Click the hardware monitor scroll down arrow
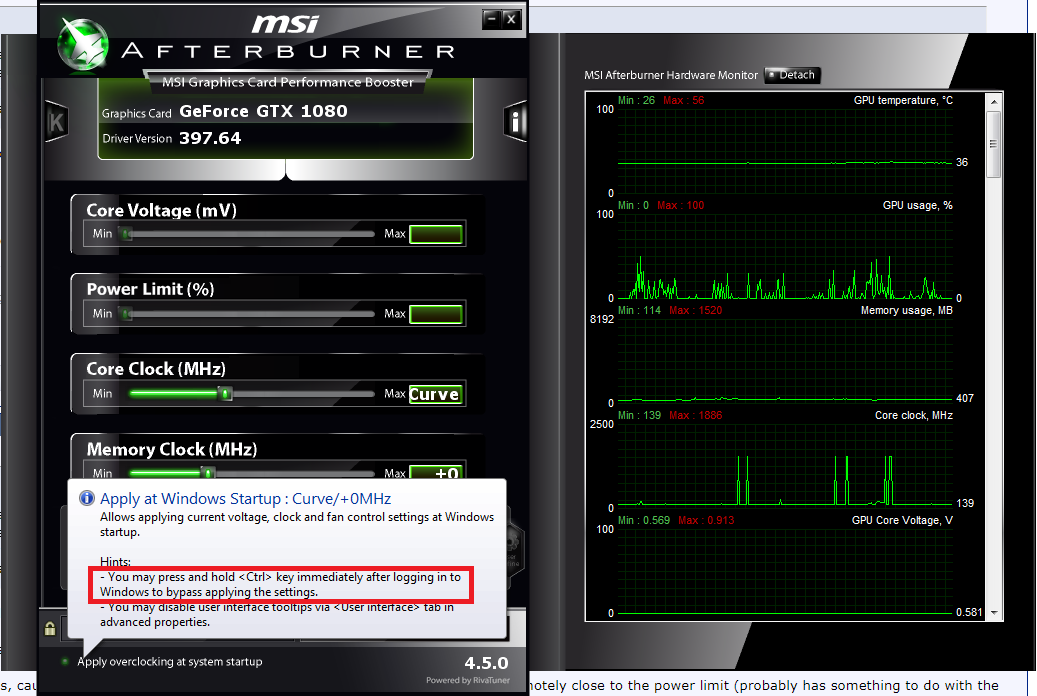This screenshot has width=1037, height=696. (993, 613)
